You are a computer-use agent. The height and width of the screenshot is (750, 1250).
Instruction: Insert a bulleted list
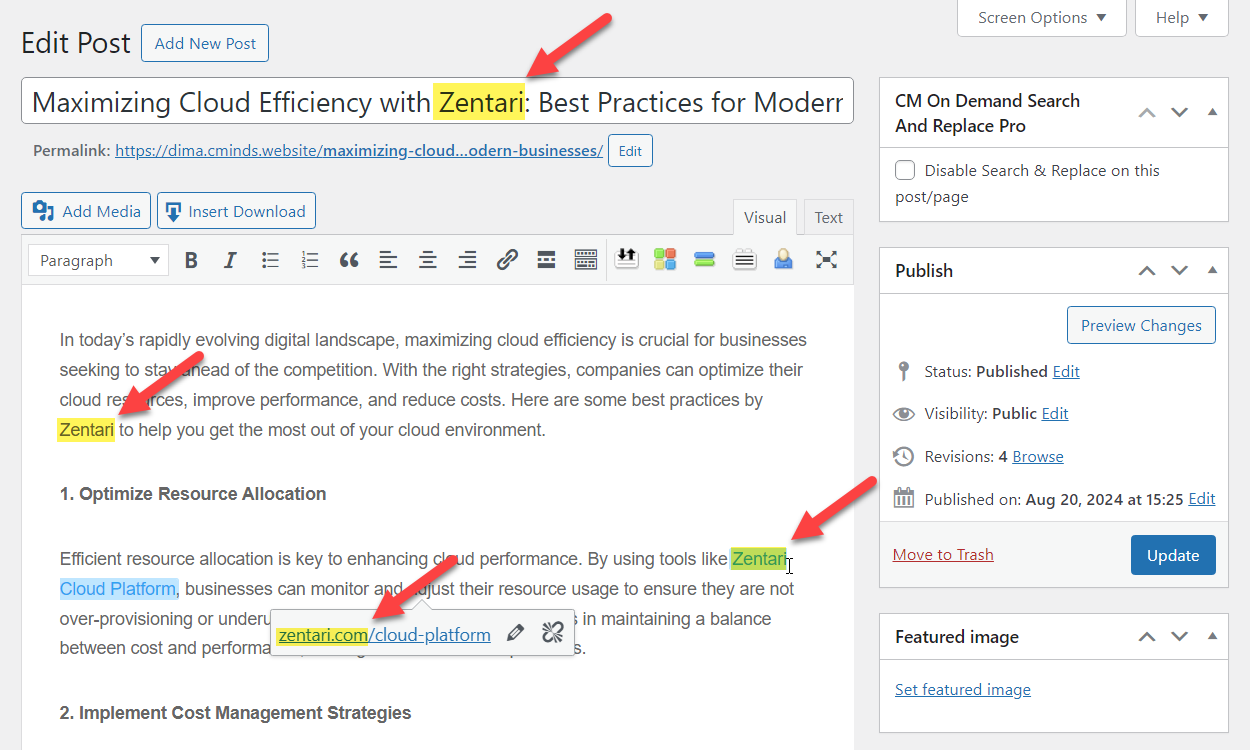point(270,260)
